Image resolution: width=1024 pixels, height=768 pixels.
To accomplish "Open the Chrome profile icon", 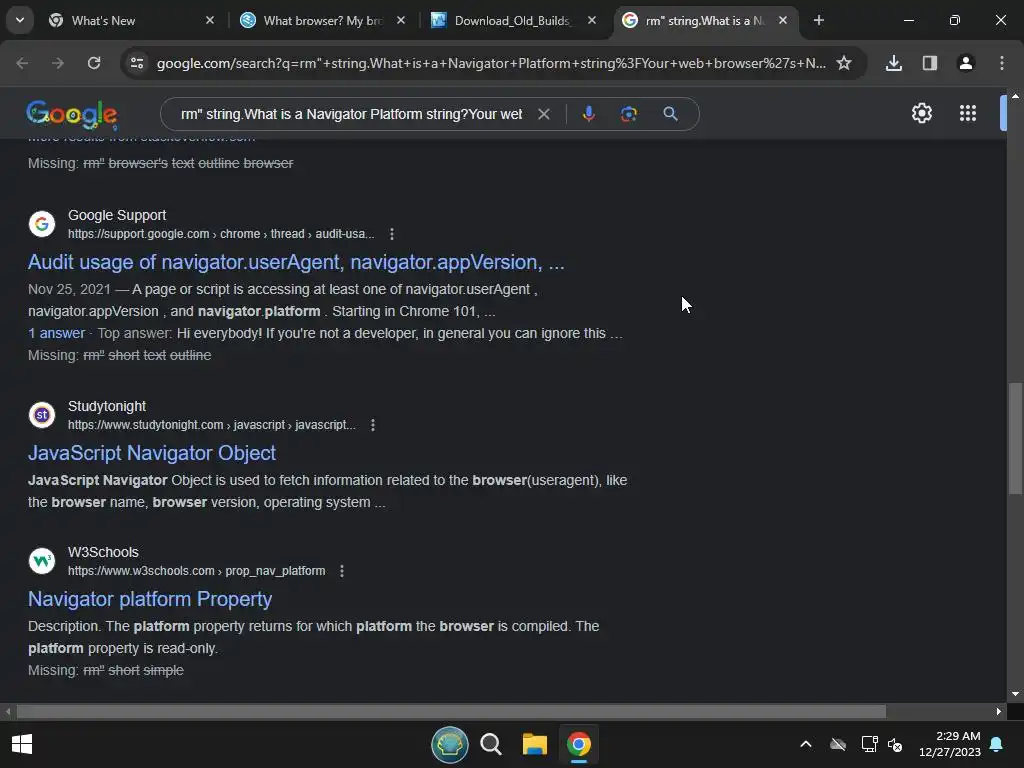I will point(966,63).
